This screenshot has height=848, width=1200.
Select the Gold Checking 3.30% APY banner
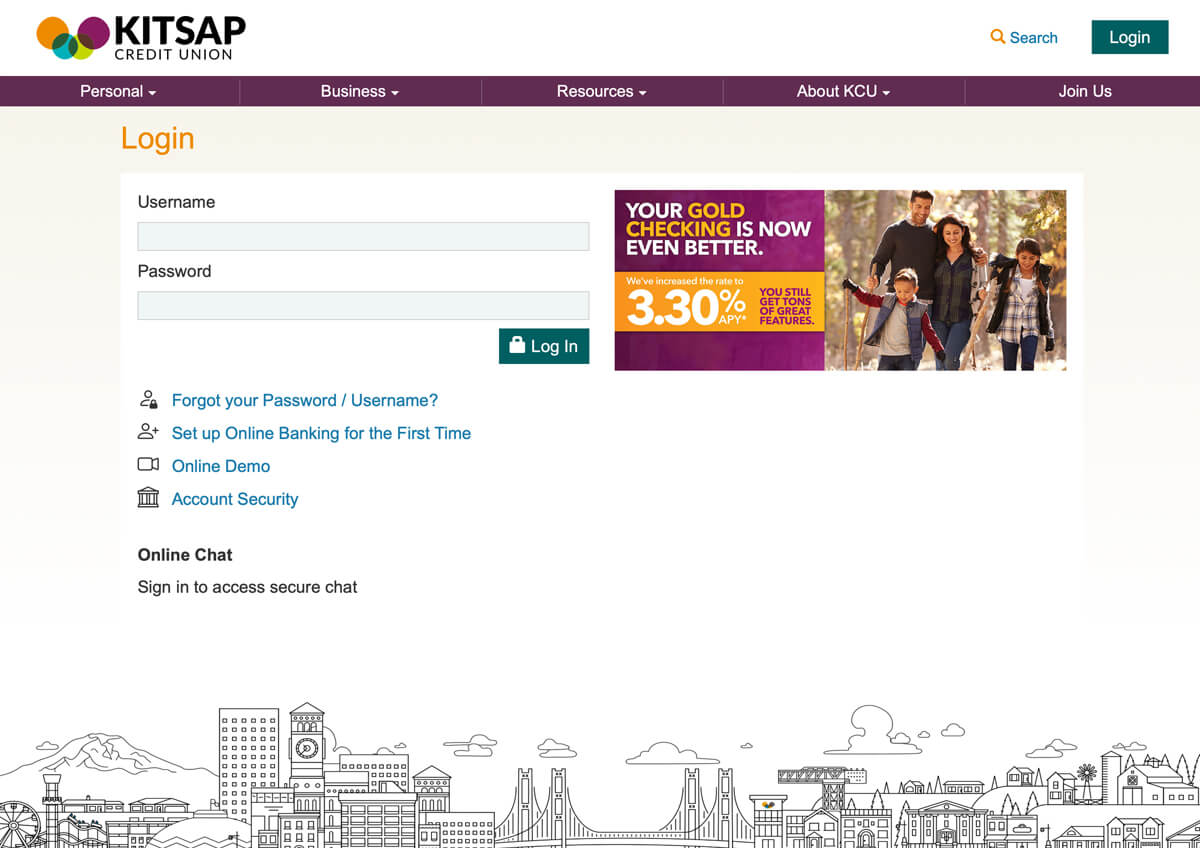click(841, 281)
